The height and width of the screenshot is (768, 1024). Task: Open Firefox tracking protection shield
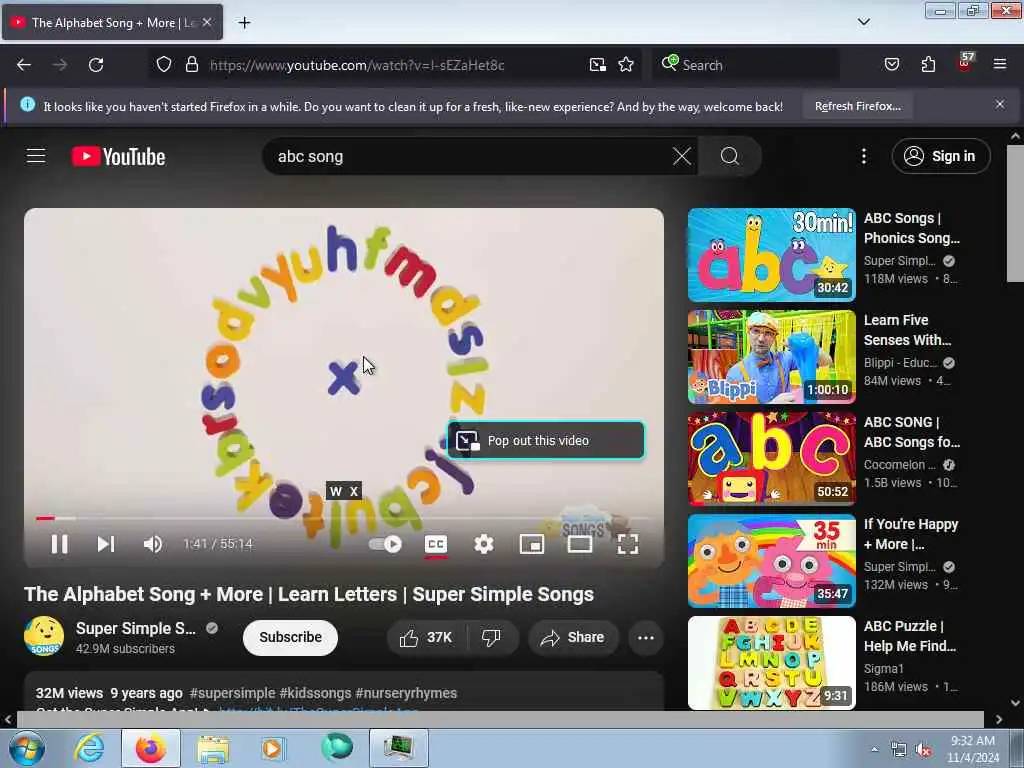coord(164,65)
